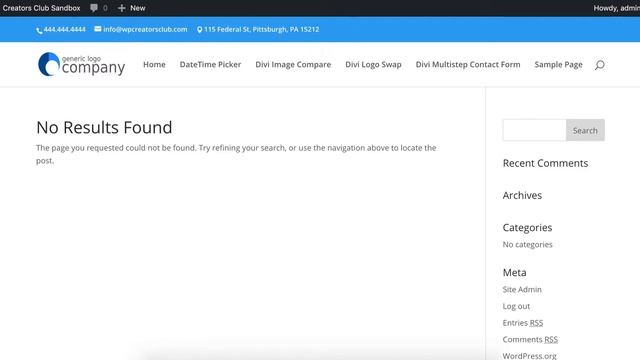The image size is (640, 360).
Task: Click the email envelope icon
Action: pyautogui.click(x=98, y=29)
